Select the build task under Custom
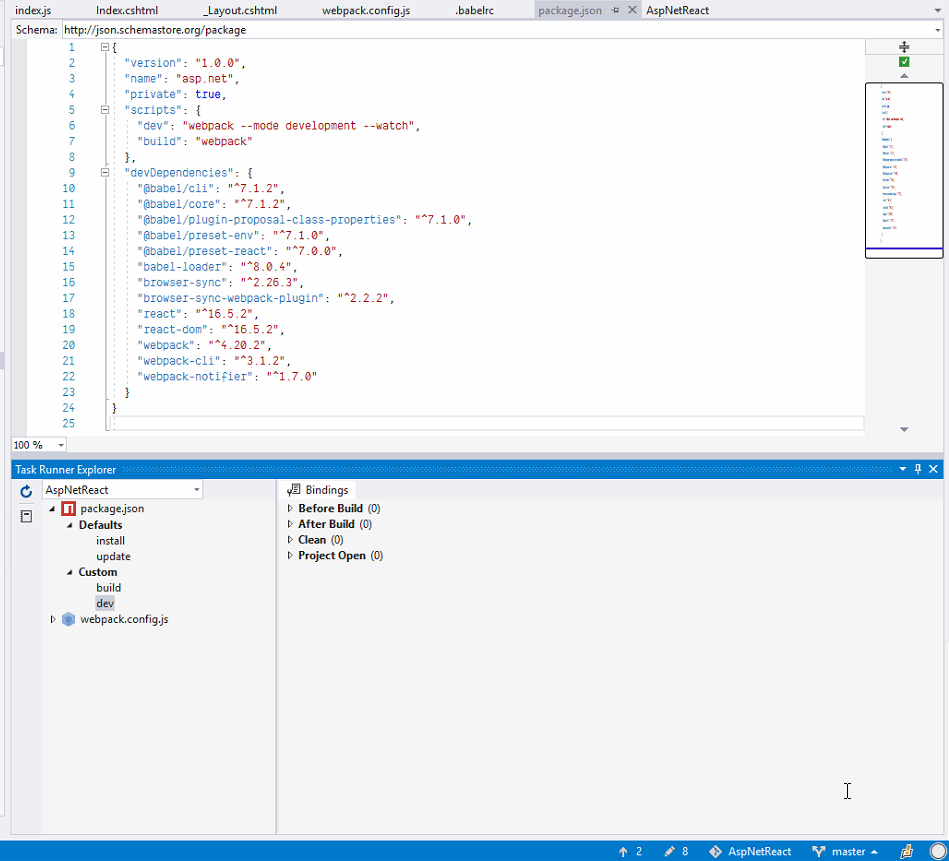Screen dimensions: 949x861 pyautogui.click(x=108, y=588)
